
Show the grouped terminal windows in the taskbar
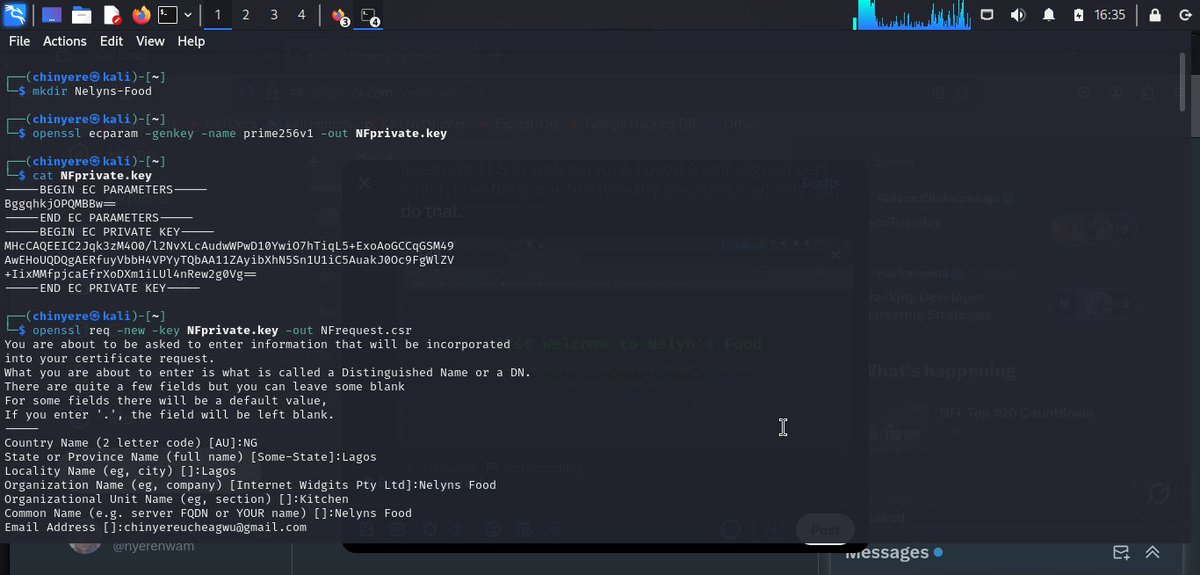370,15
